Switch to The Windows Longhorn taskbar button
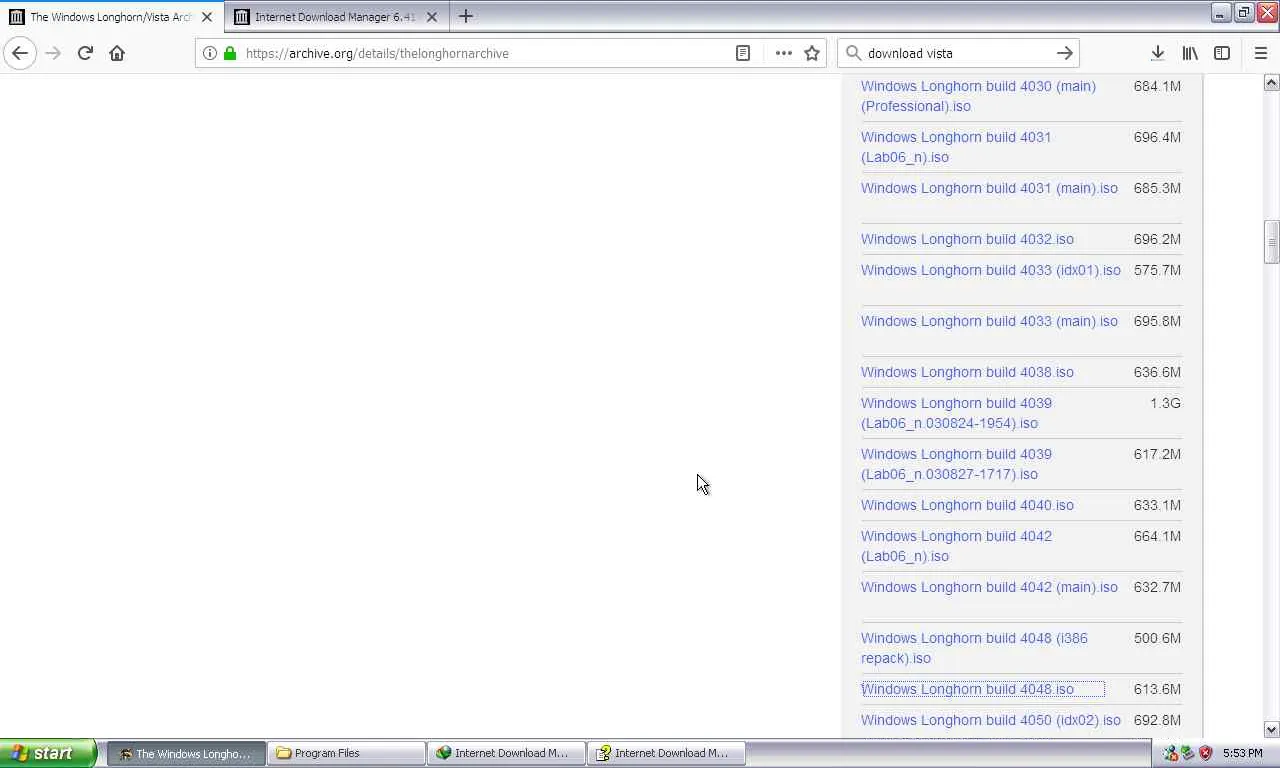This screenshot has height=768, width=1280. pyautogui.click(x=186, y=753)
